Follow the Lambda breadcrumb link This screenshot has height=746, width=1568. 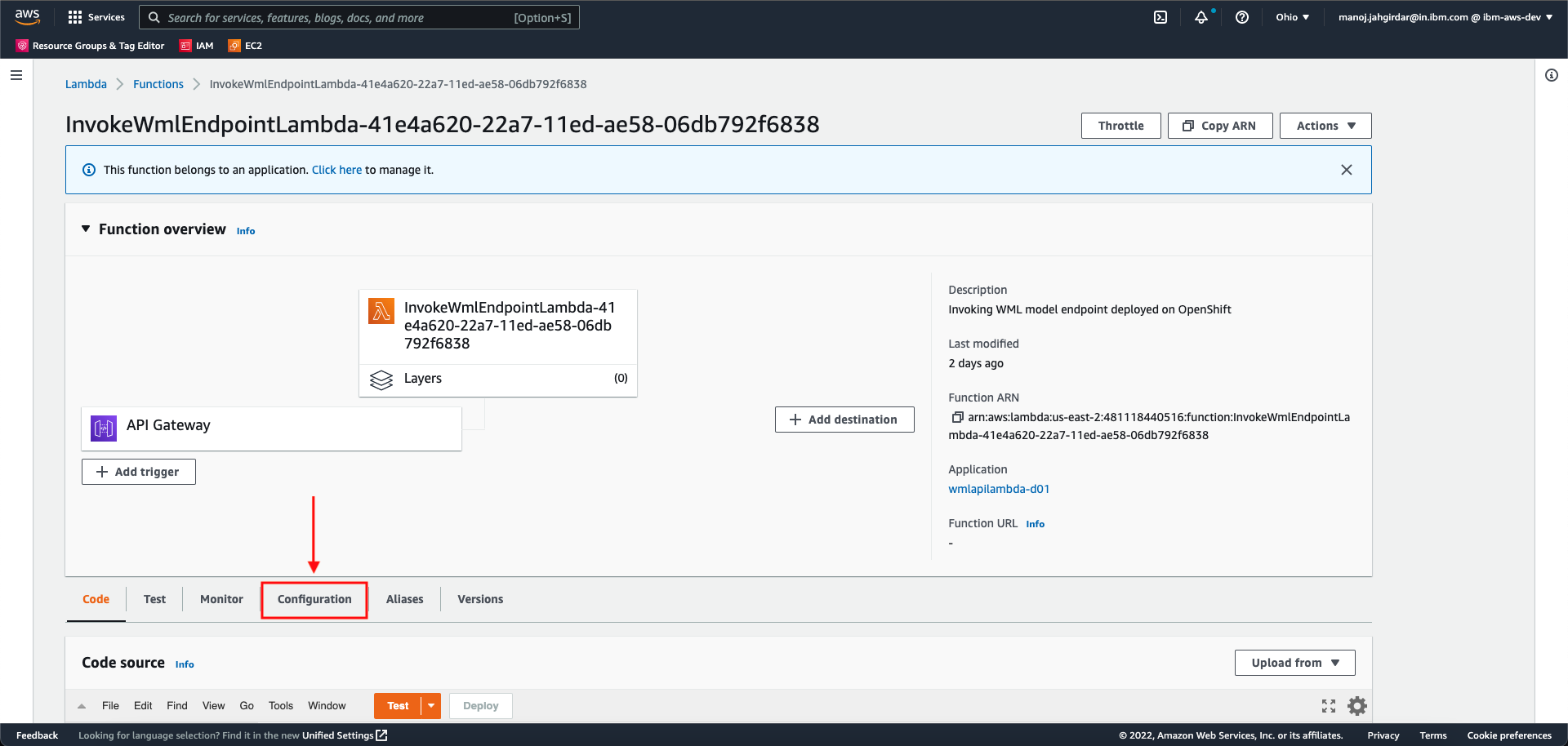[x=86, y=84]
